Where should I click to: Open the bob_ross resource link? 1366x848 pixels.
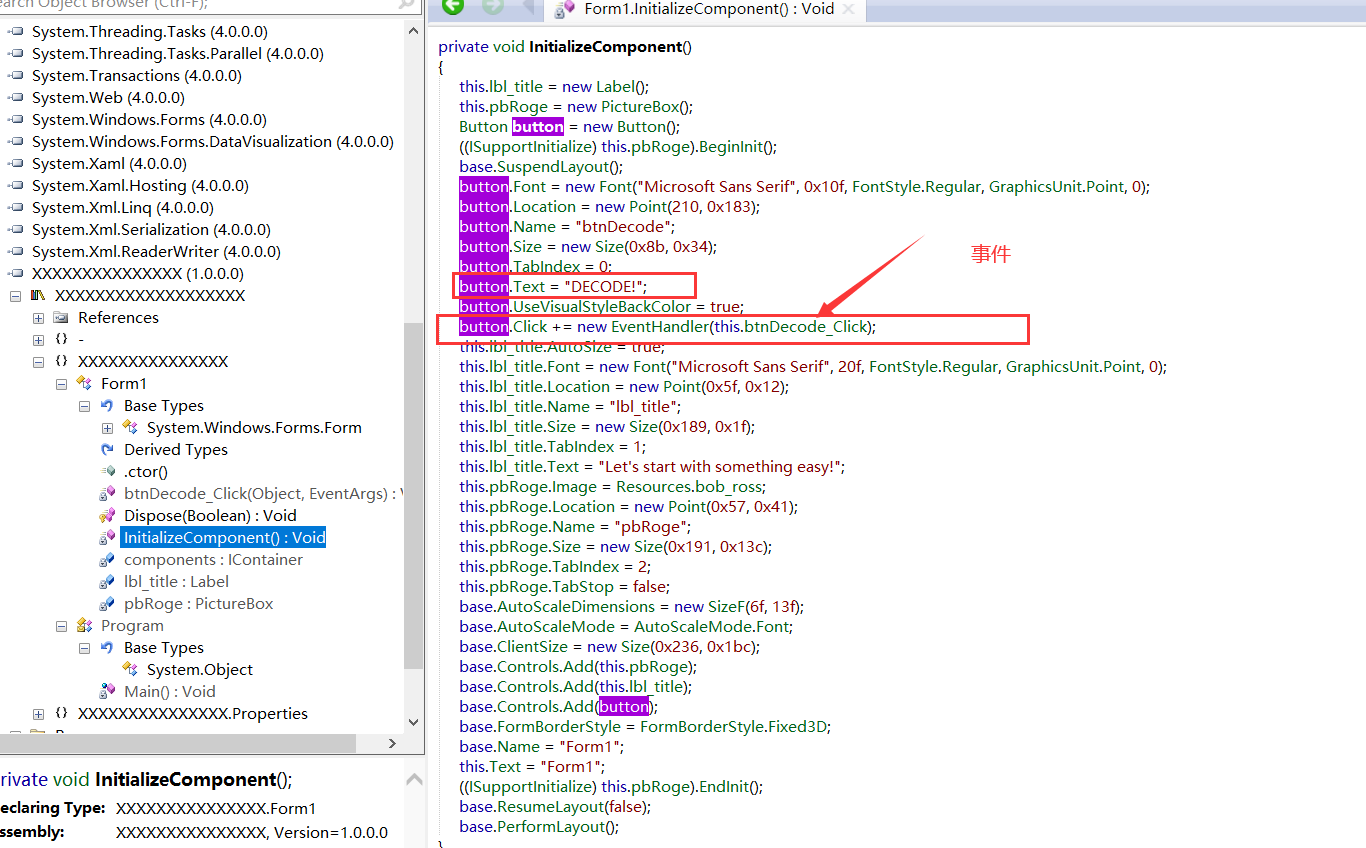pyautogui.click(x=730, y=486)
